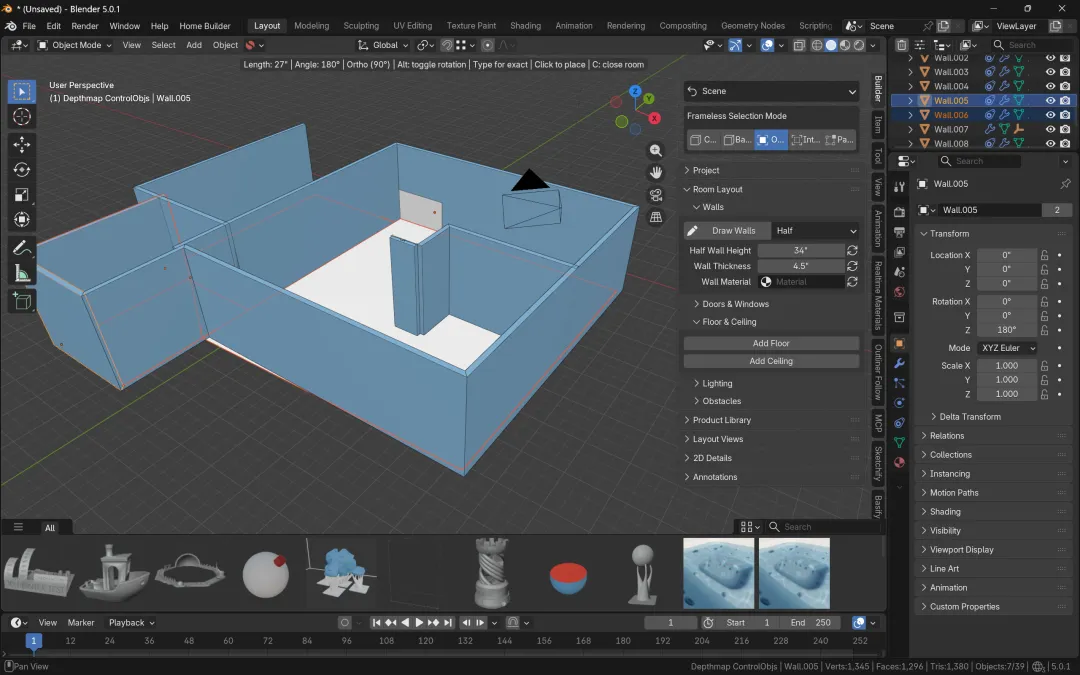Toggle visibility of Wall.007

point(1050,129)
